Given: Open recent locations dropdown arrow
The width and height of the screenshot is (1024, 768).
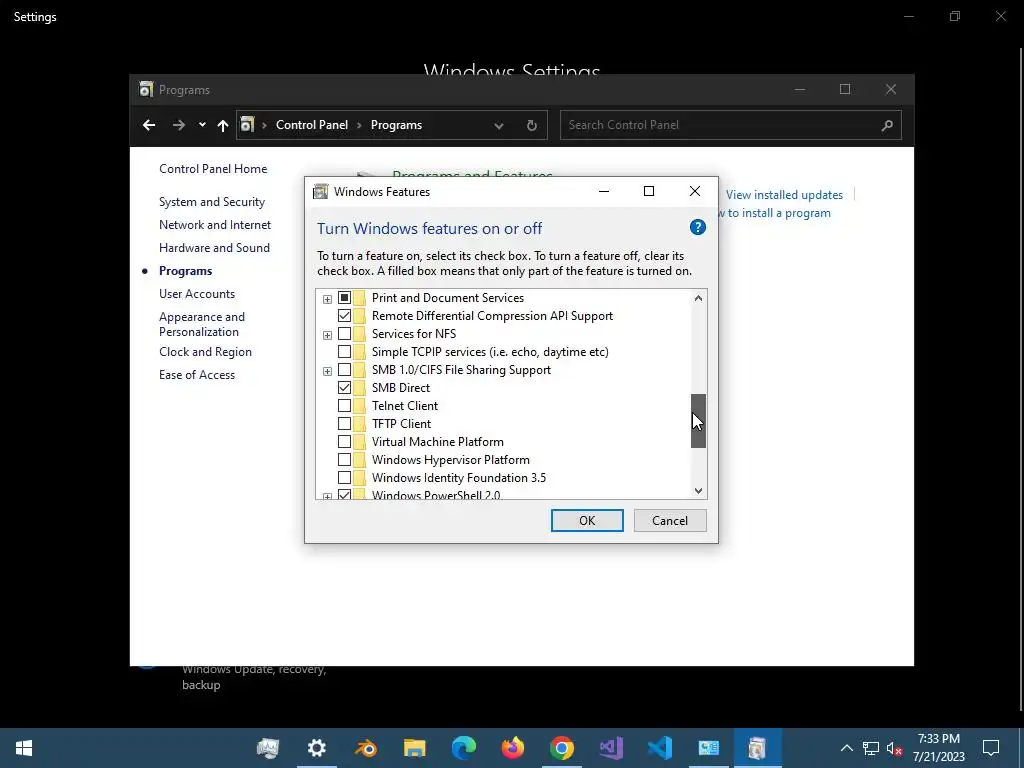Looking at the screenshot, I should click(202, 125).
